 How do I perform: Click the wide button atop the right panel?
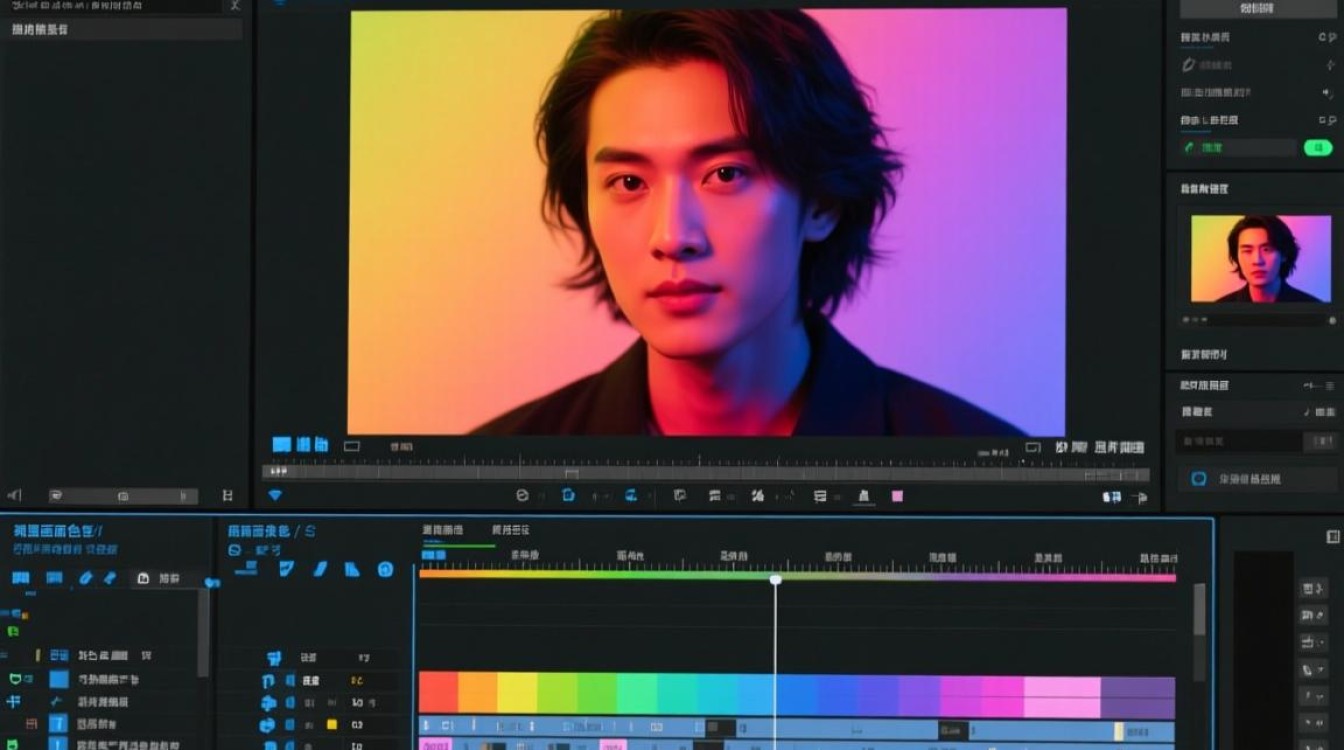pos(1257,8)
